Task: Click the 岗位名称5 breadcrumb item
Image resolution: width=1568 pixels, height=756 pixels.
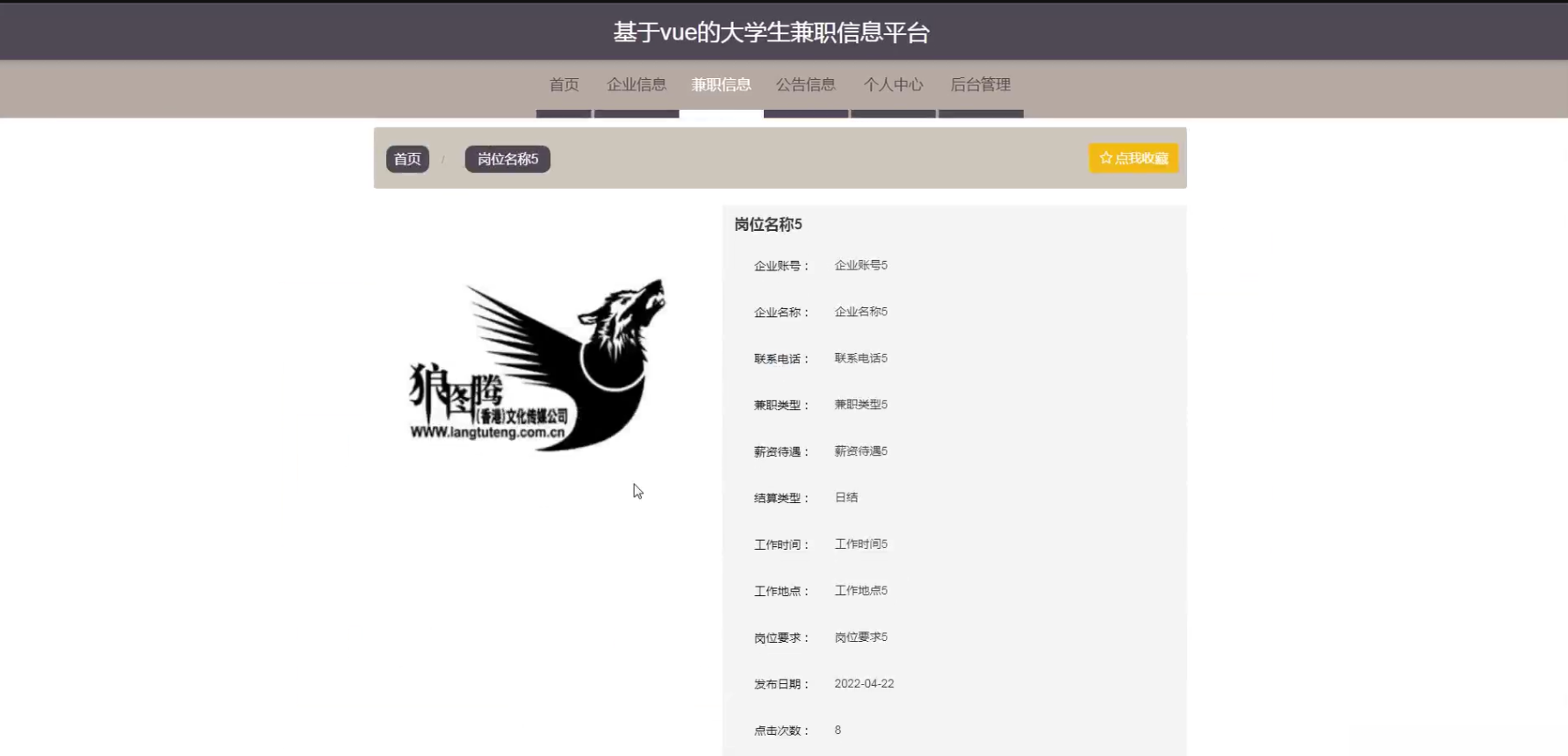Action: pyautogui.click(x=507, y=159)
